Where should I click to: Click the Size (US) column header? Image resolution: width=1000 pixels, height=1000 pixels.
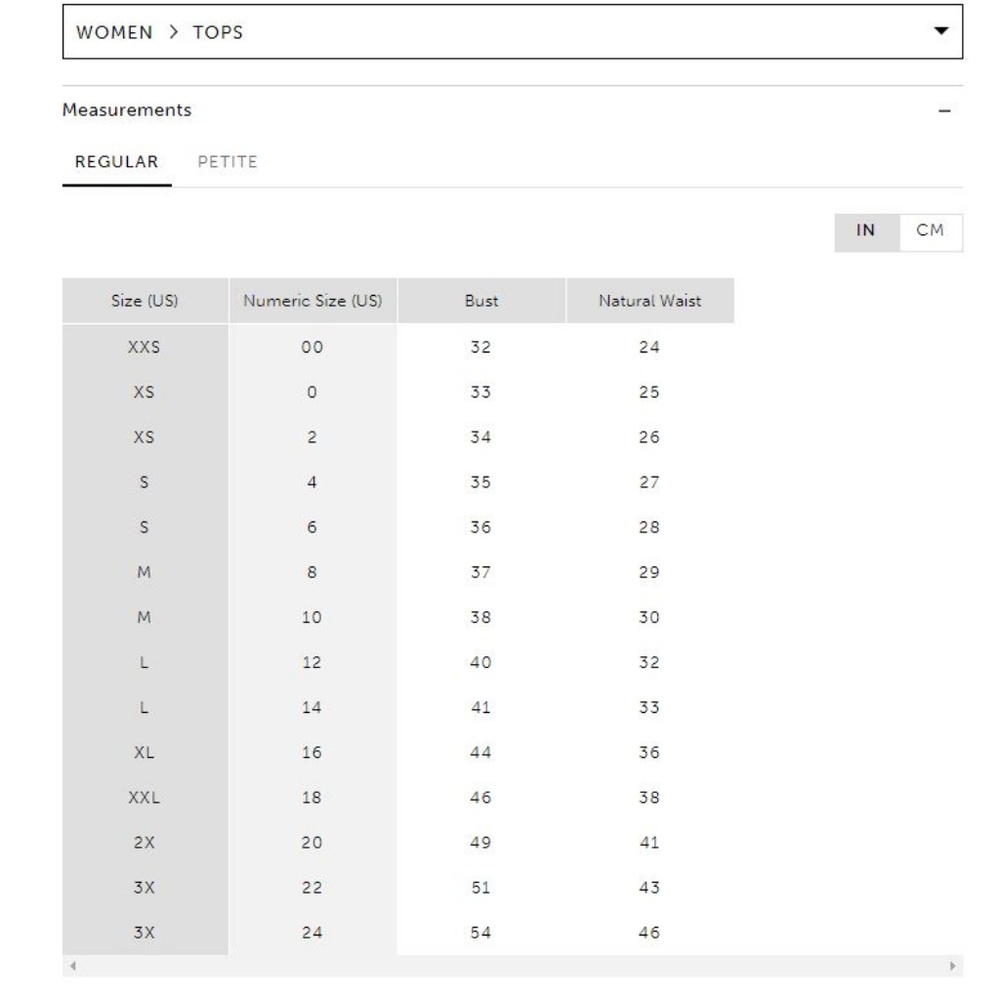click(x=145, y=301)
